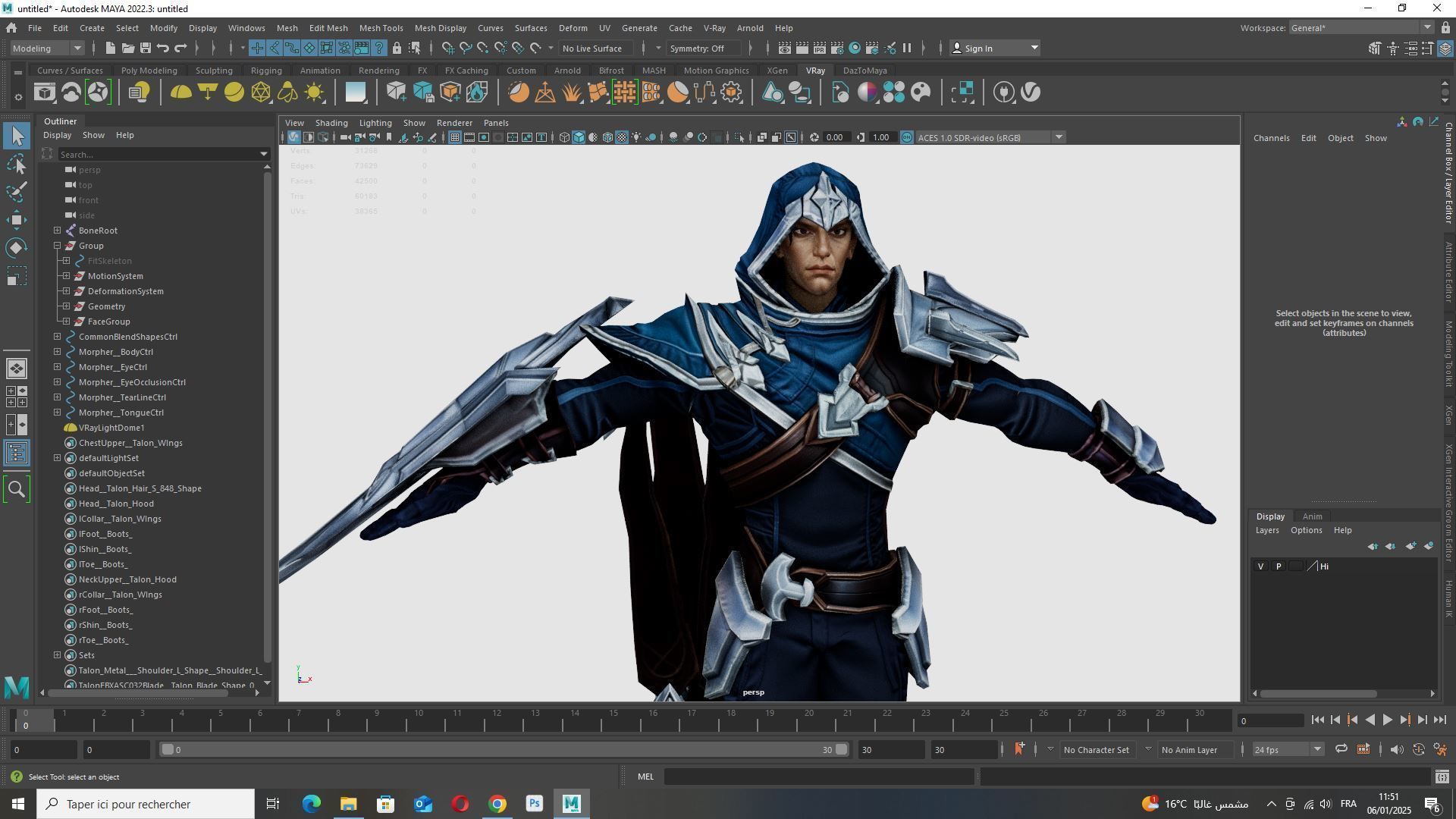Select VRayLightDome1 in Outliner
Screen dimensions: 1456x819
click(x=111, y=428)
